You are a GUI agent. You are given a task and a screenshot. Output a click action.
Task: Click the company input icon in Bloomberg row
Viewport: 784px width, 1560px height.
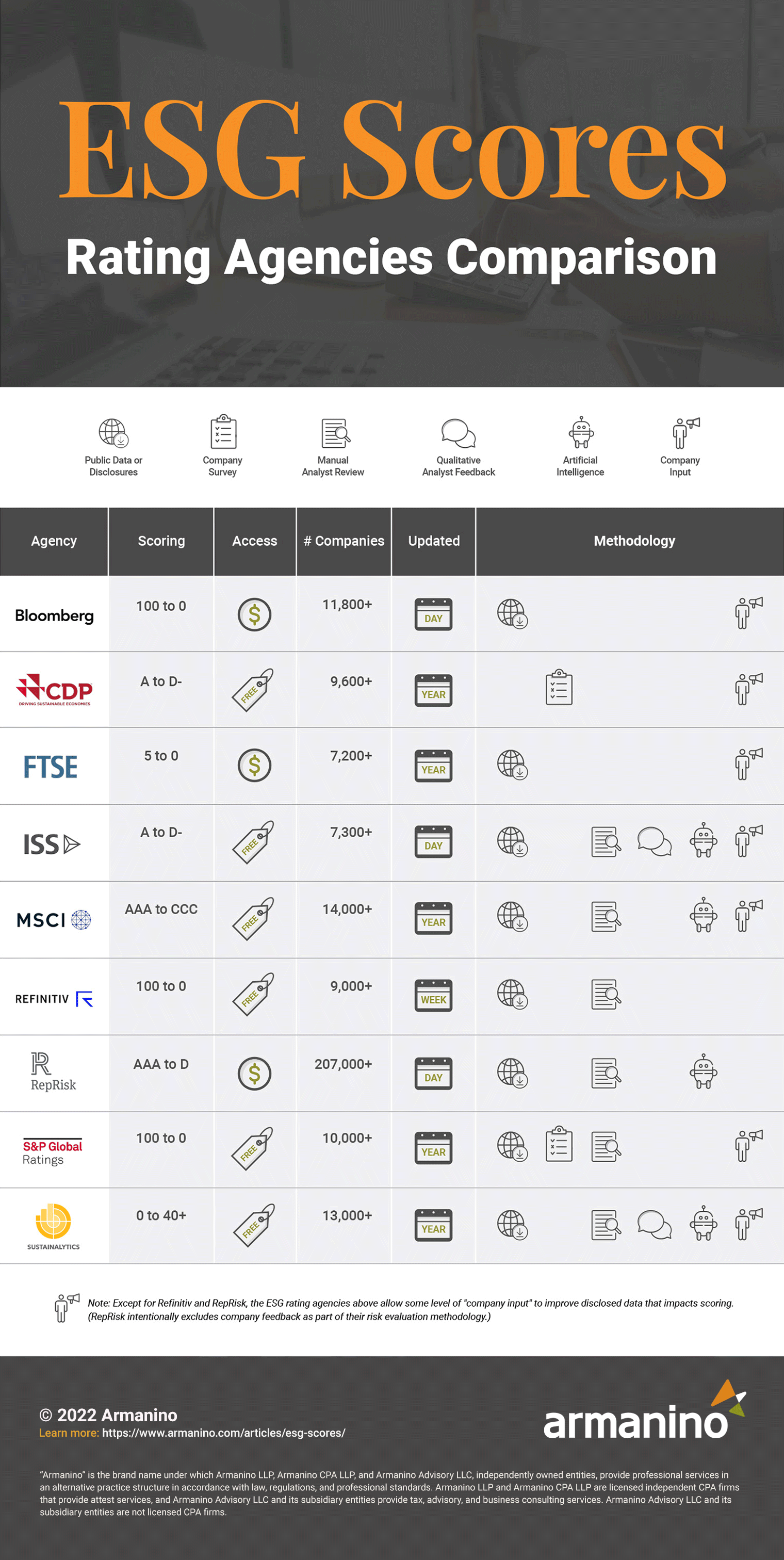pos(749,613)
